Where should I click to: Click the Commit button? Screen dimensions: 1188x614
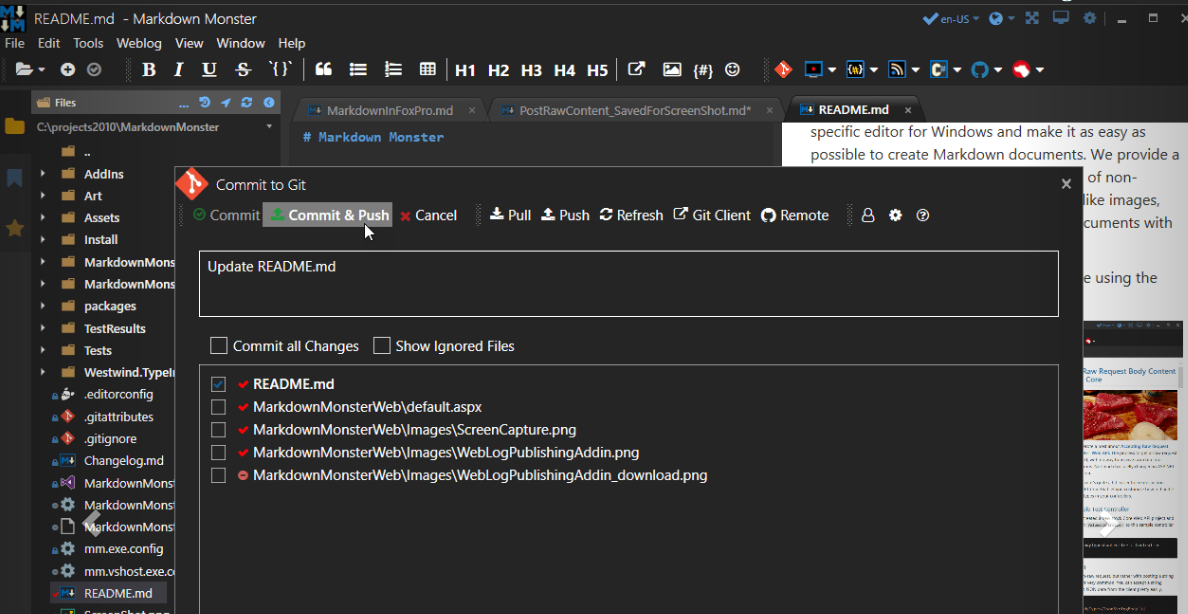[x=226, y=215]
